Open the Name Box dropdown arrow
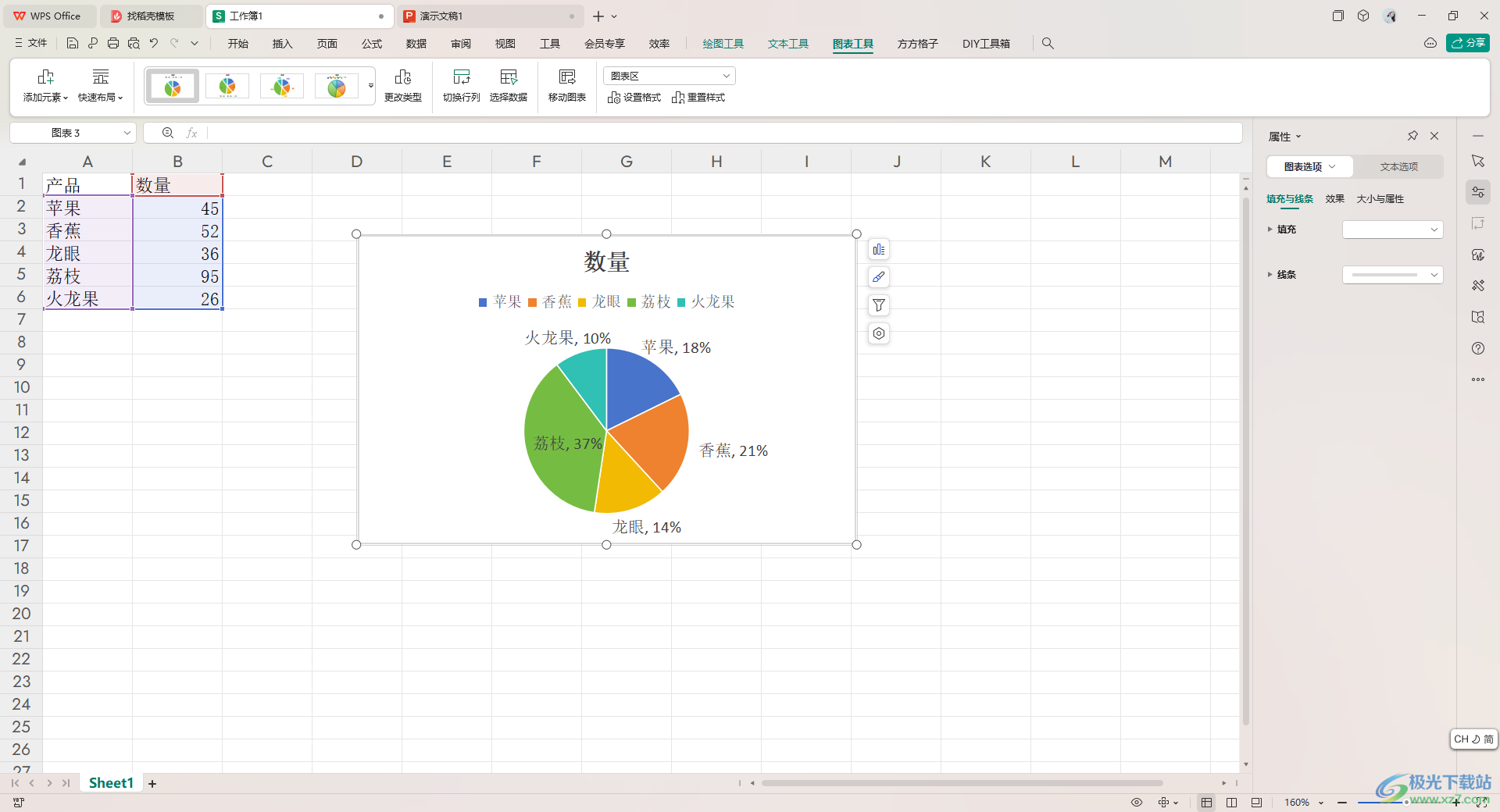 (127, 133)
